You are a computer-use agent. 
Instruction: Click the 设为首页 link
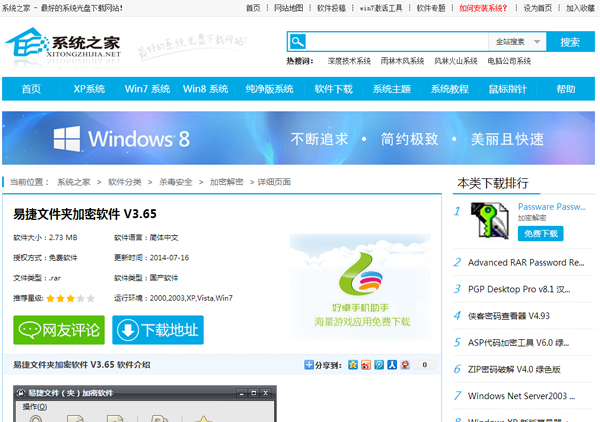pyautogui.click(x=538, y=8)
